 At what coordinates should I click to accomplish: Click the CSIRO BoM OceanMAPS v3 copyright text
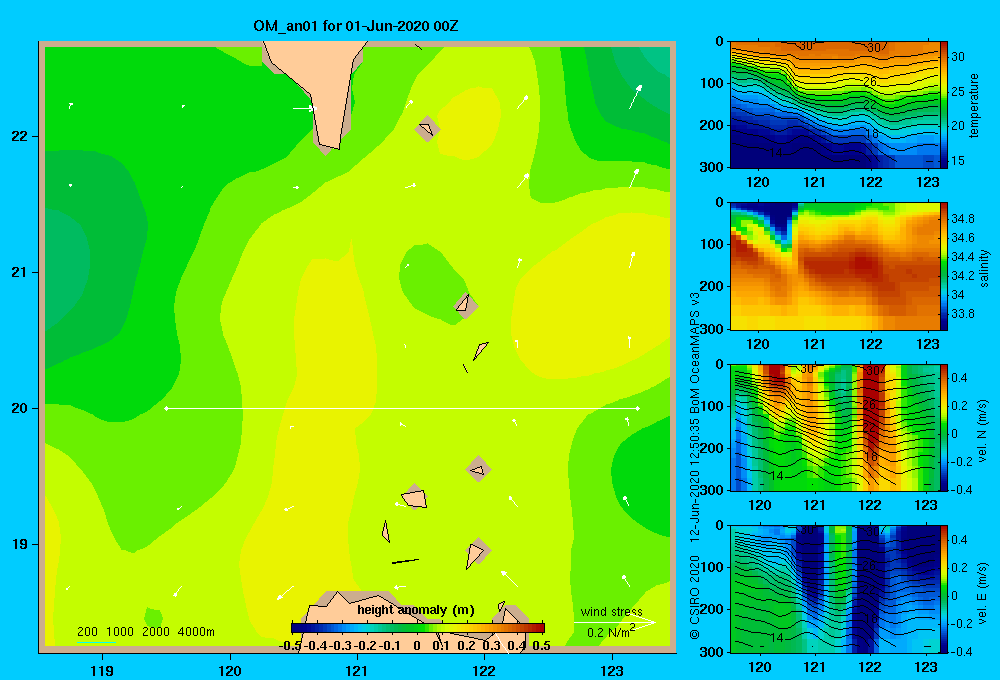tap(695, 466)
